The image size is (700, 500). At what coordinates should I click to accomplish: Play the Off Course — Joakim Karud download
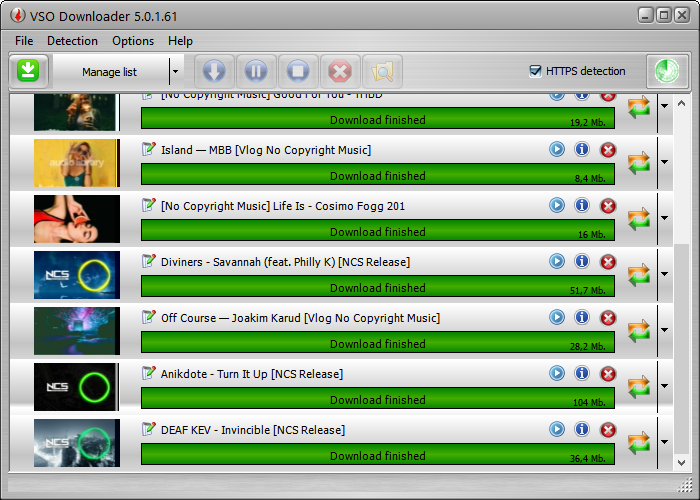point(557,317)
